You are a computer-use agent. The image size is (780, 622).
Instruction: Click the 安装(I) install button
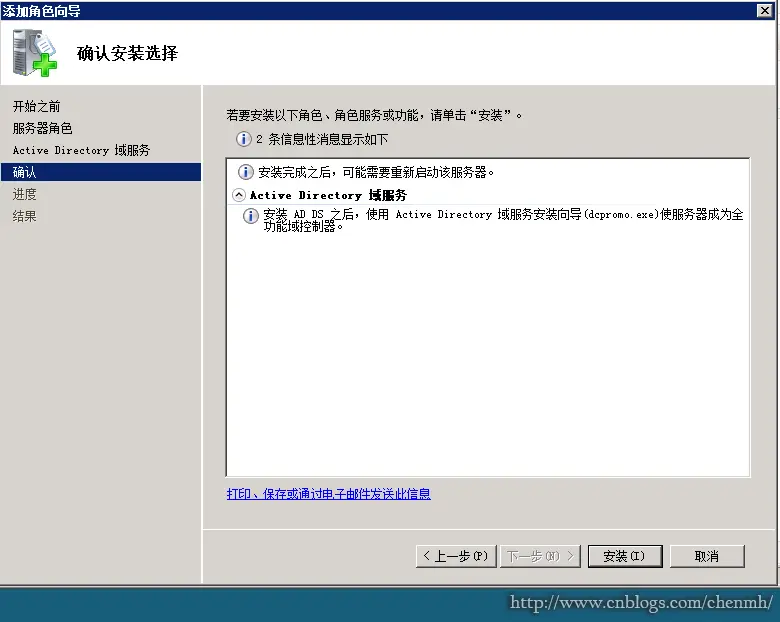click(625, 556)
